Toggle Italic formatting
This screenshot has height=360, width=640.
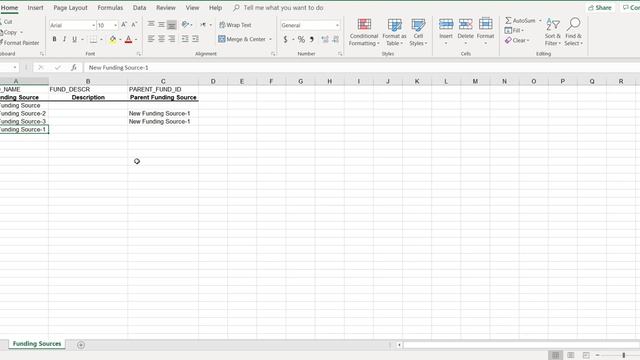64,39
